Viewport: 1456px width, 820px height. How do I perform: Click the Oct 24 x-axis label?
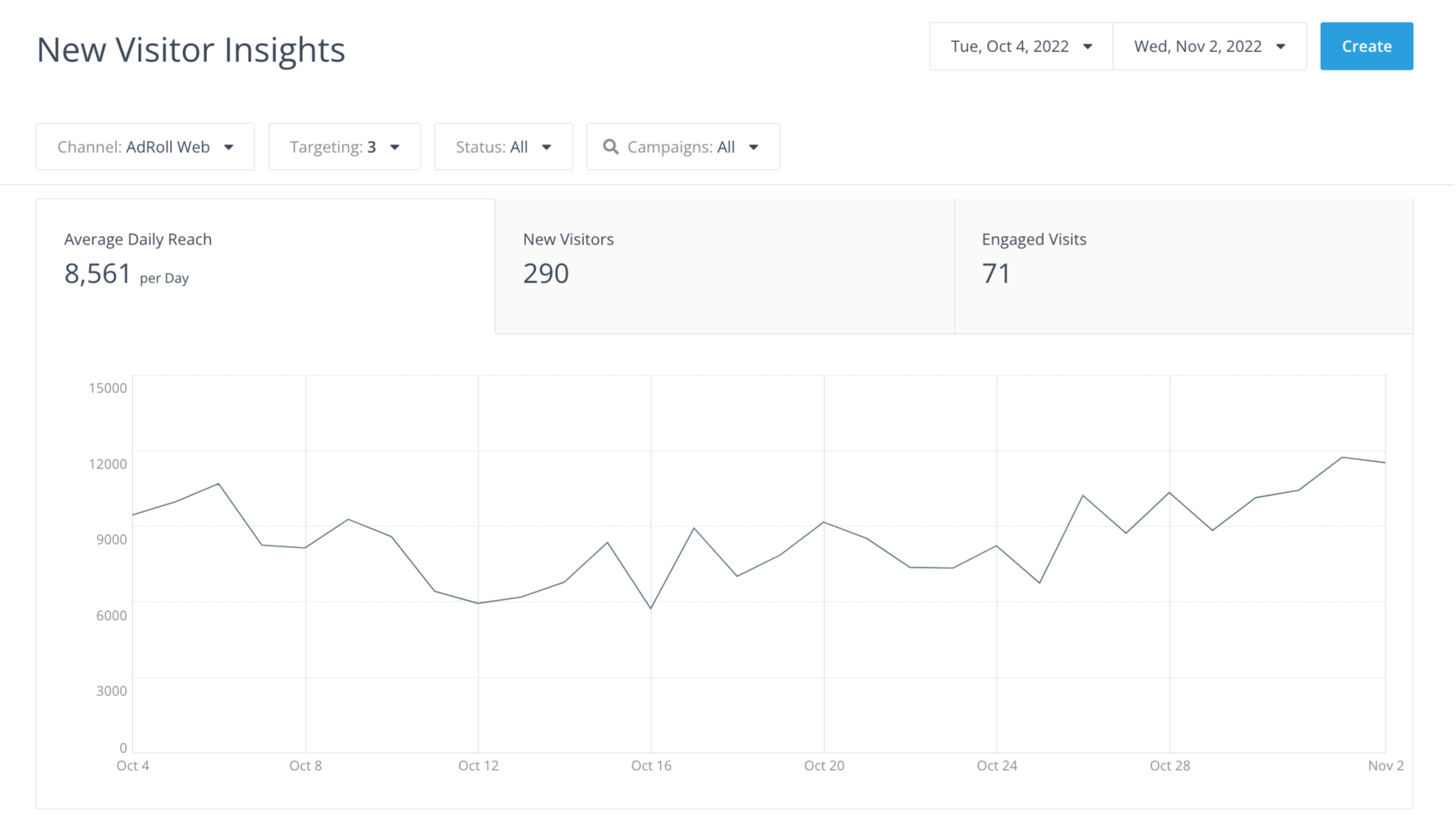(997, 766)
